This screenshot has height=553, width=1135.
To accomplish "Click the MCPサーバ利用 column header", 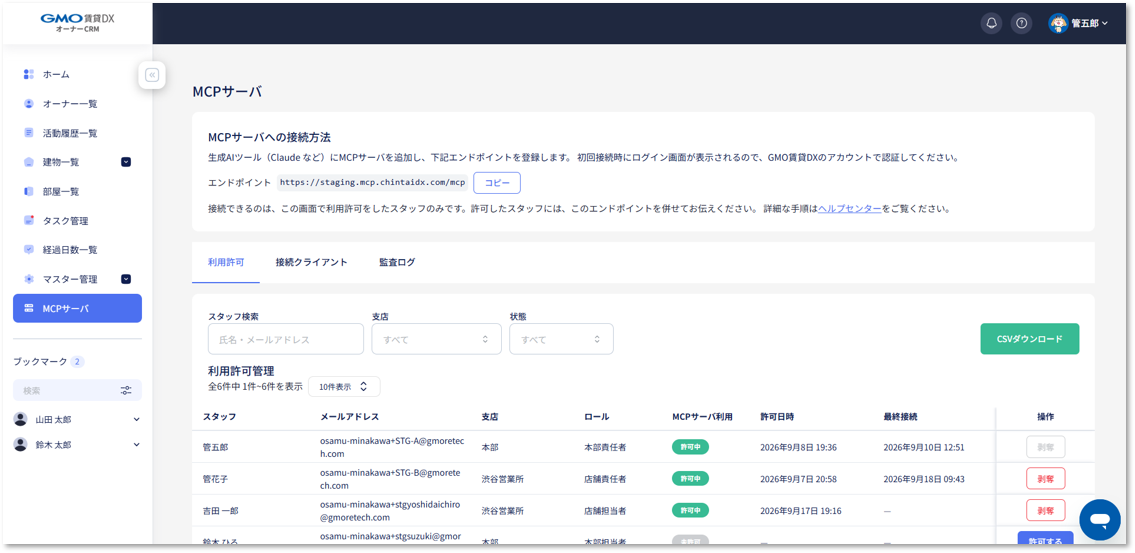I will click(x=702, y=417).
